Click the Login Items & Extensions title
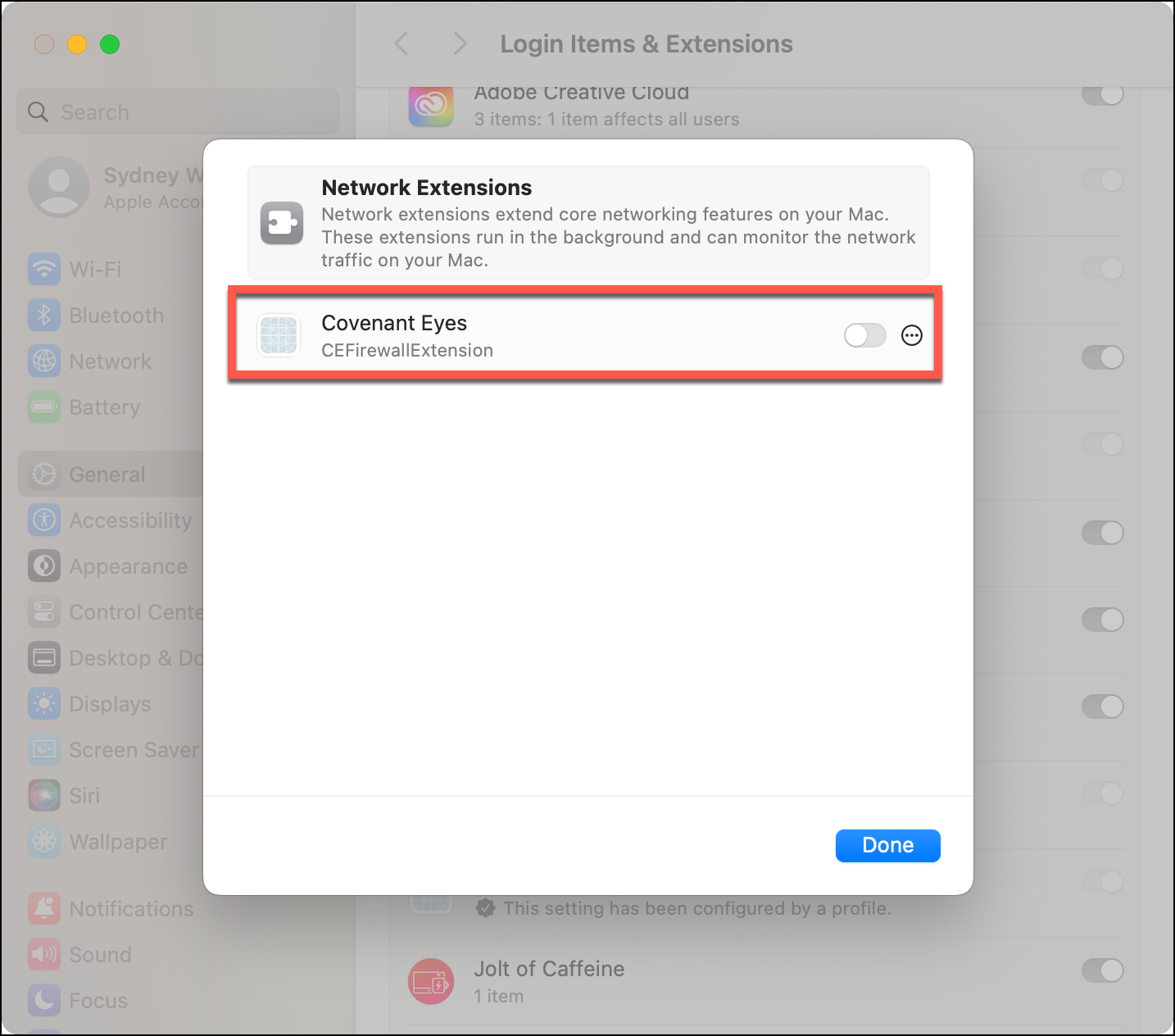Image resolution: width=1175 pixels, height=1036 pixels. coord(646,44)
